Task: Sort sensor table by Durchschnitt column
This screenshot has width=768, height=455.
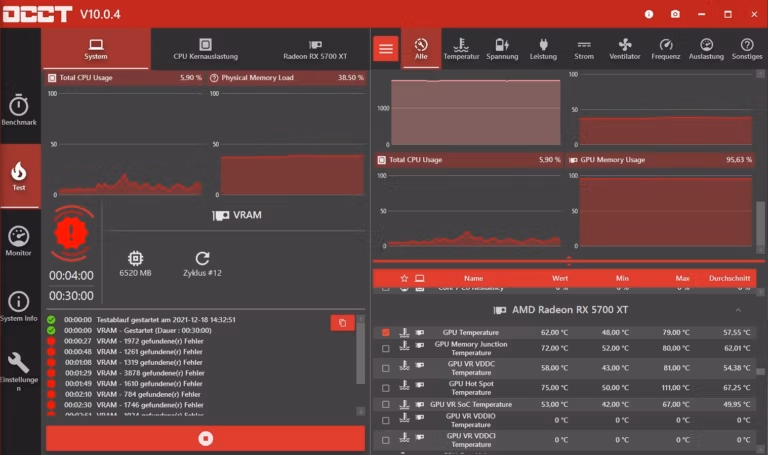Action: pyautogui.click(x=729, y=278)
